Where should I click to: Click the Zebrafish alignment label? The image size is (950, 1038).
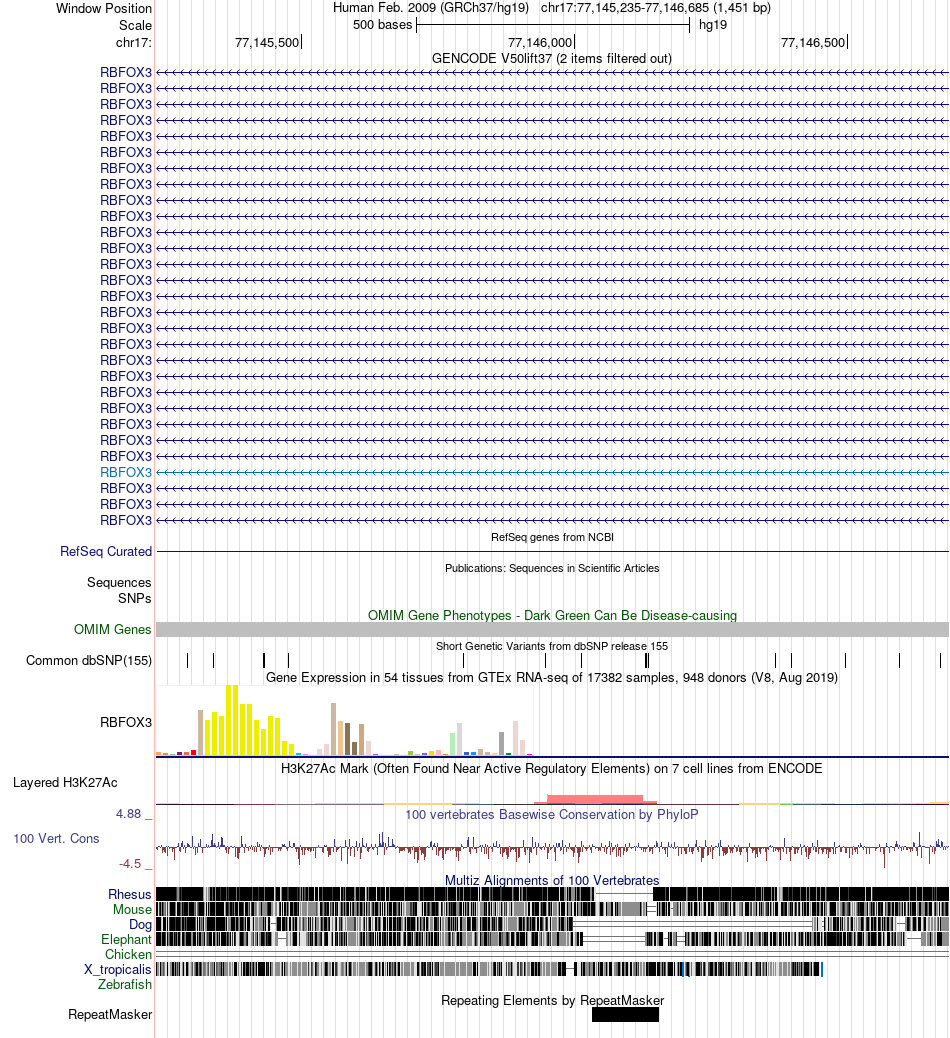125,984
